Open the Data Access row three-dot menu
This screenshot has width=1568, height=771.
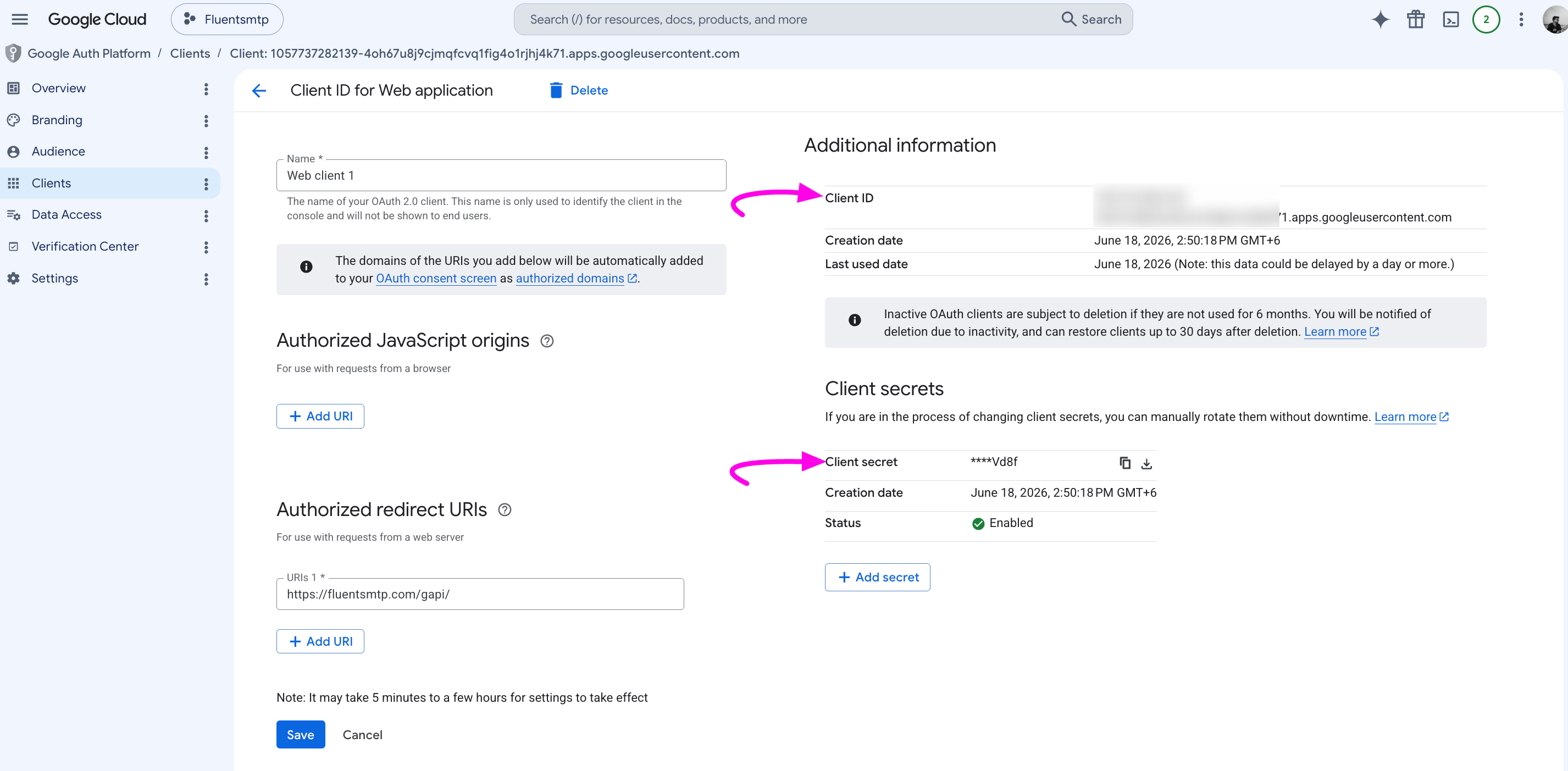pyautogui.click(x=206, y=215)
